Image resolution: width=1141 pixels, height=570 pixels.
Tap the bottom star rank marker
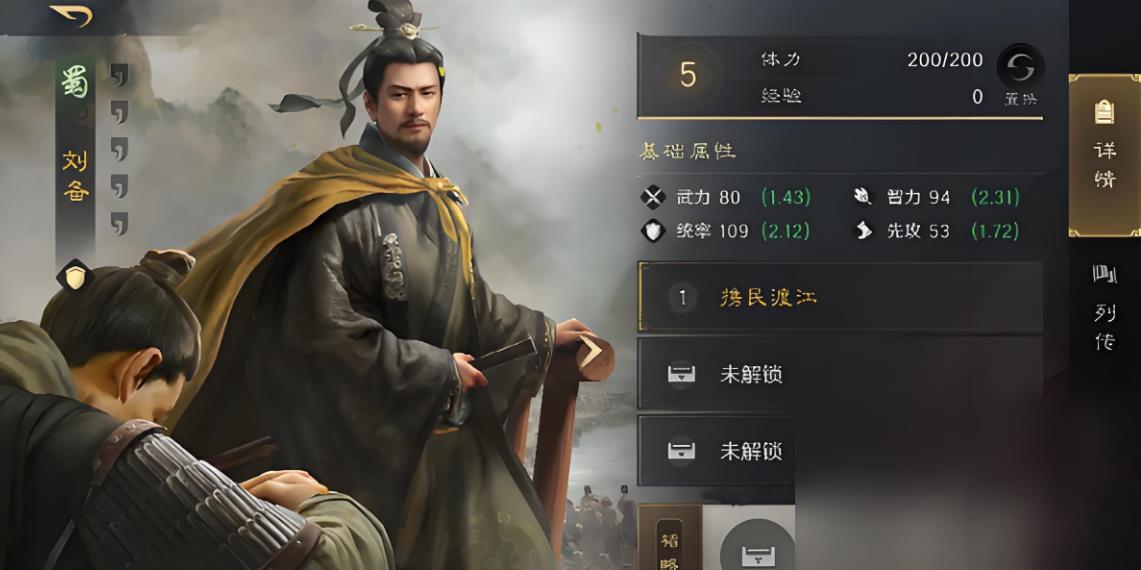[x=119, y=223]
